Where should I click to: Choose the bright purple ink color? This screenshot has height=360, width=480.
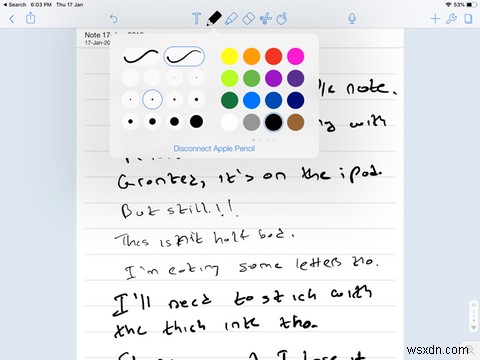[x=273, y=78]
